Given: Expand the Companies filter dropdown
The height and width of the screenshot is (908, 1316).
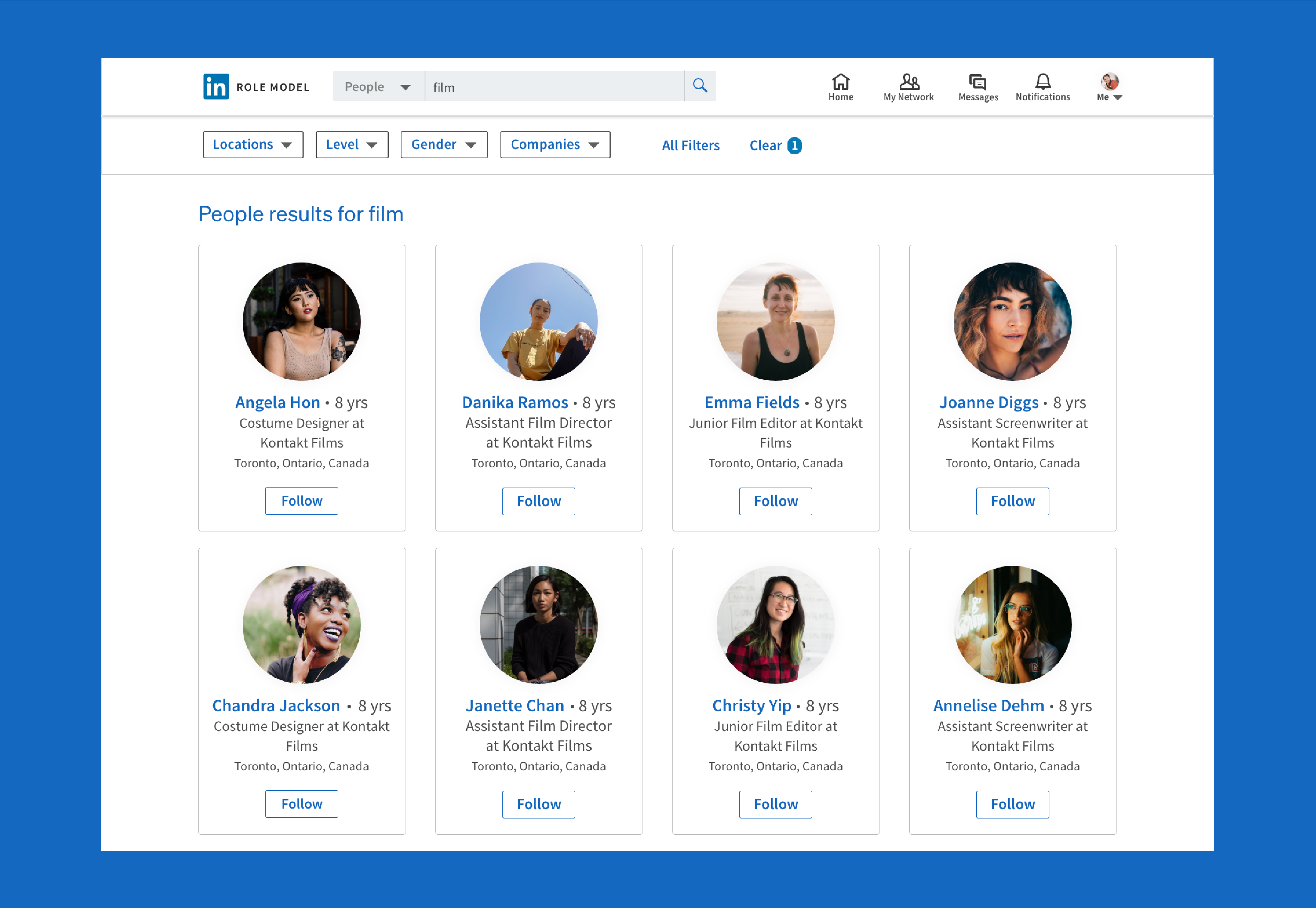Looking at the screenshot, I should click(x=554, y=145).
